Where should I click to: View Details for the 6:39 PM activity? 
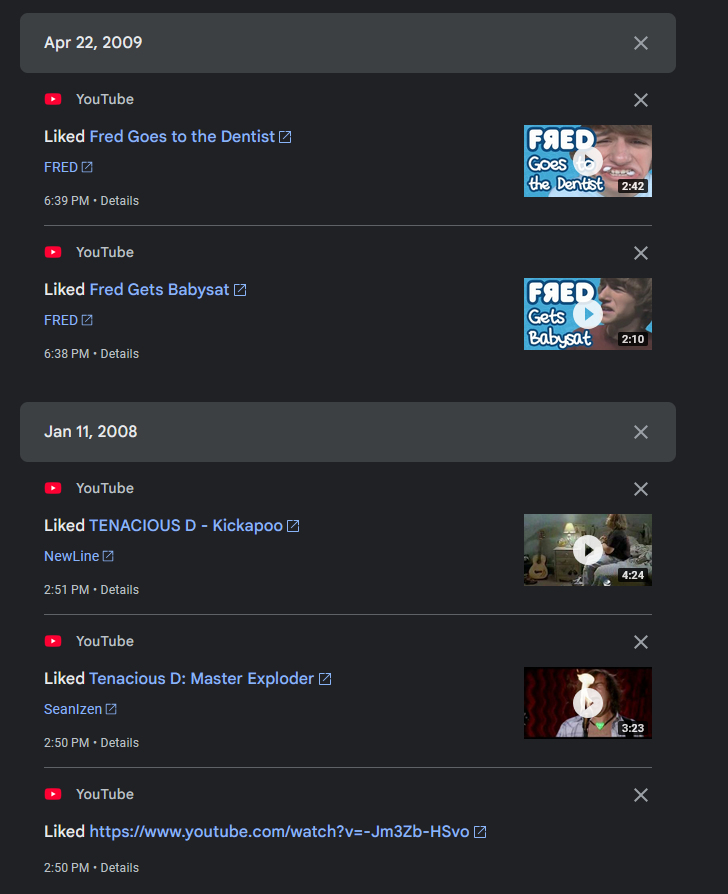pyautogui.click(x=120, y=201)
